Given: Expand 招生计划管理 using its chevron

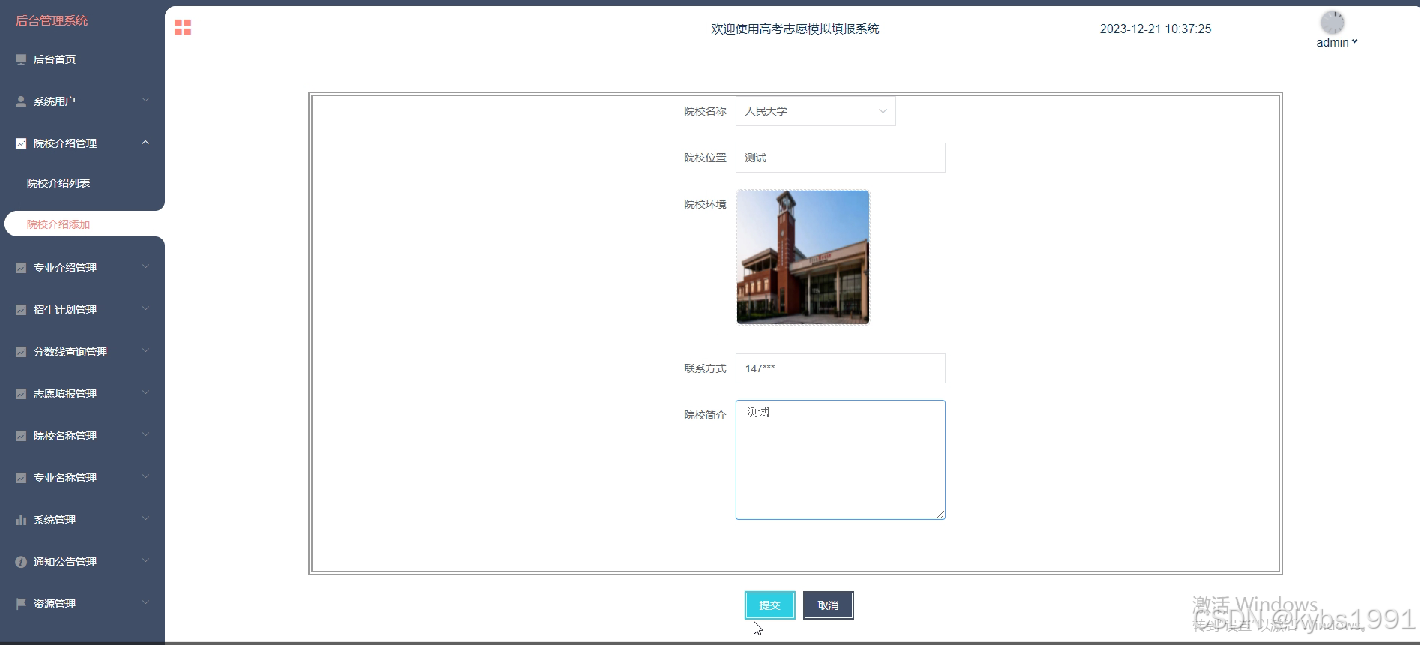Looking at the screenshot, I should (146, 309).
